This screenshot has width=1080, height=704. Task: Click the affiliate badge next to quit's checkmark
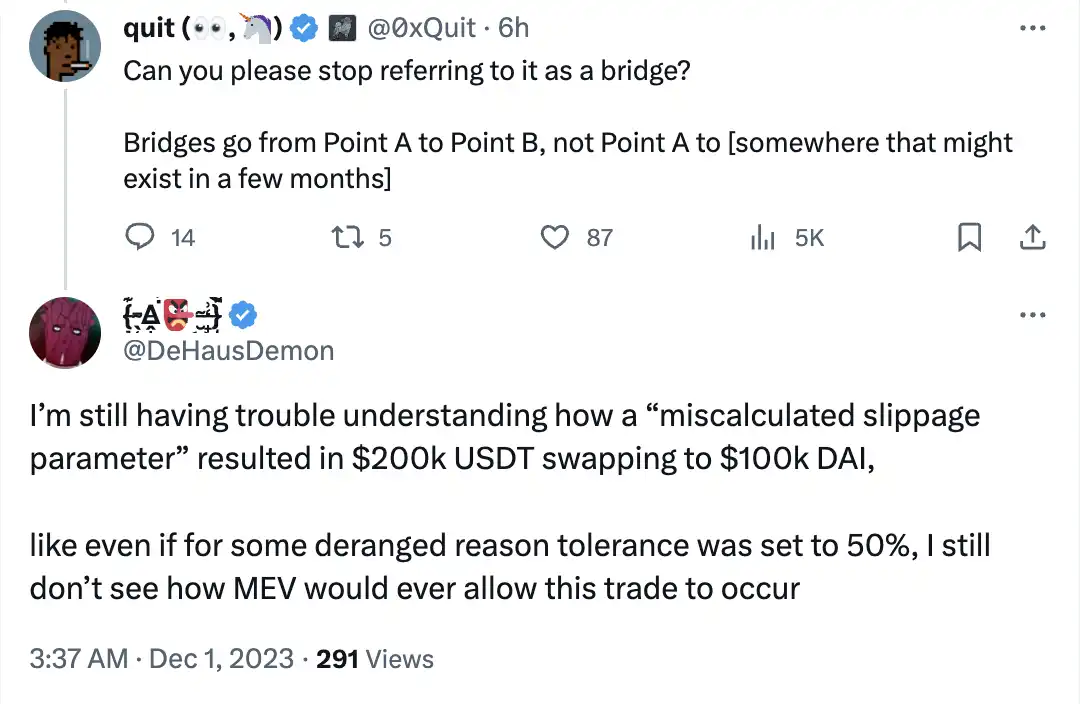click(x=339, y=29)
